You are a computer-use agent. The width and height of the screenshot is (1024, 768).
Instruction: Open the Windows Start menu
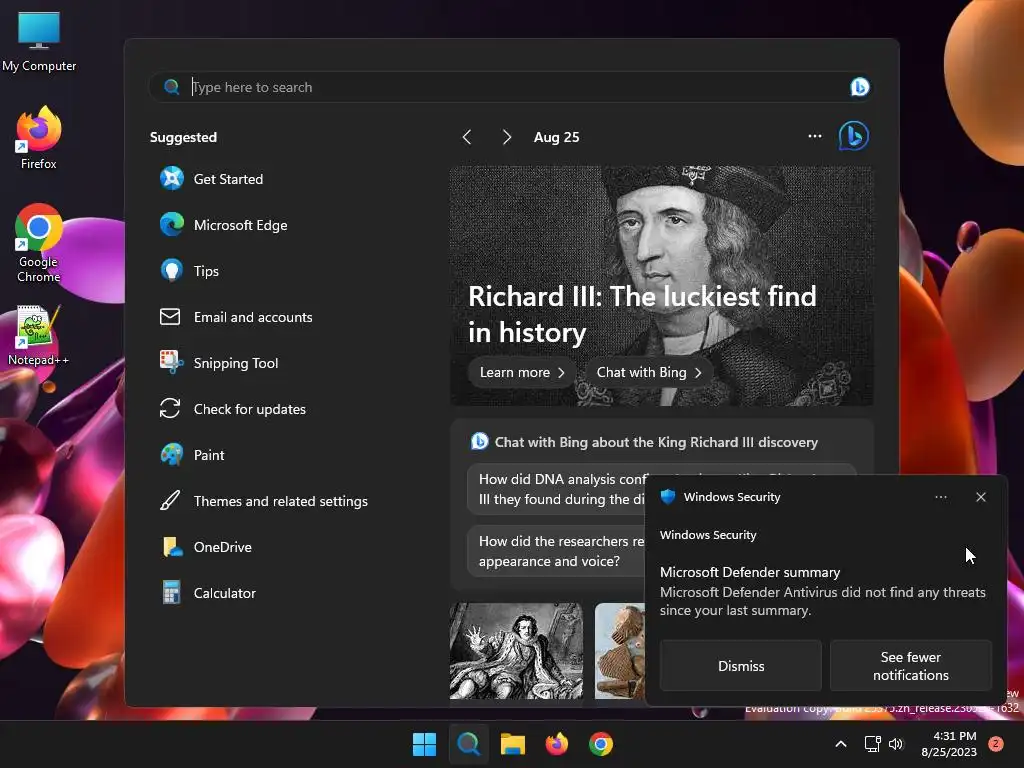pyautogui.click(x=424, y=744)
